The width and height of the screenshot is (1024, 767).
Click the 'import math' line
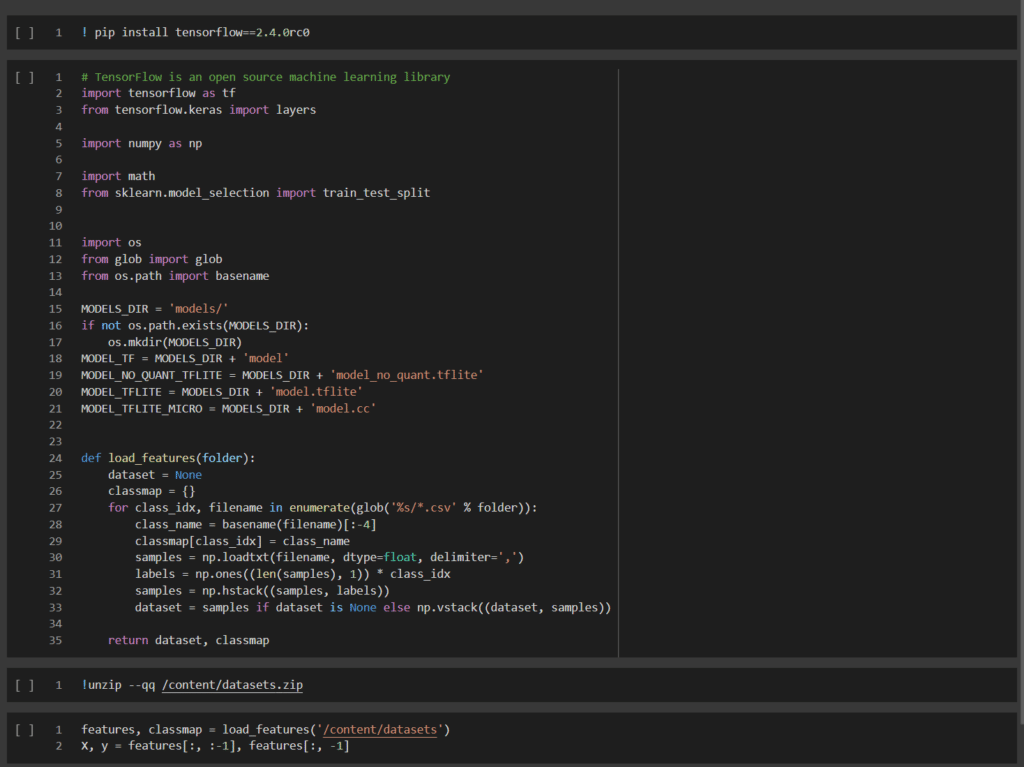click(x=118, y=176)
